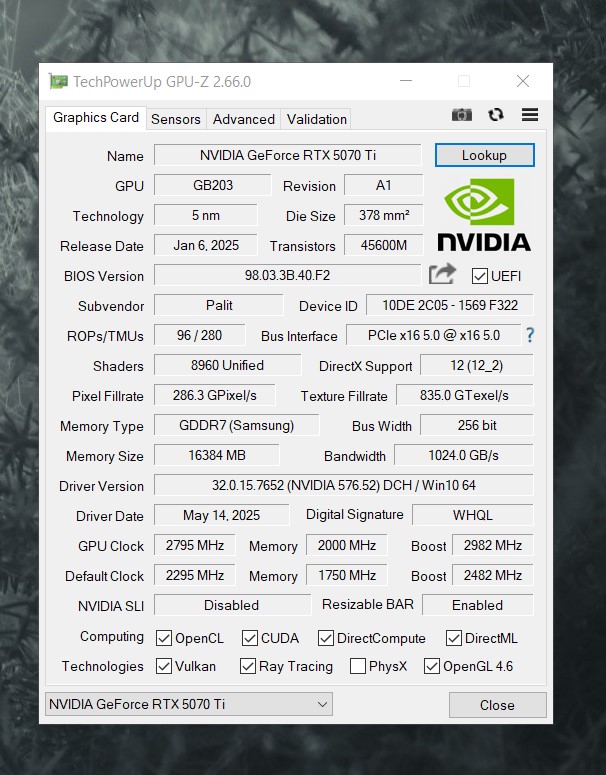Toggle the OpenGL 4.6 checkbox
This screenshot has width=606, height=775.
432,666
